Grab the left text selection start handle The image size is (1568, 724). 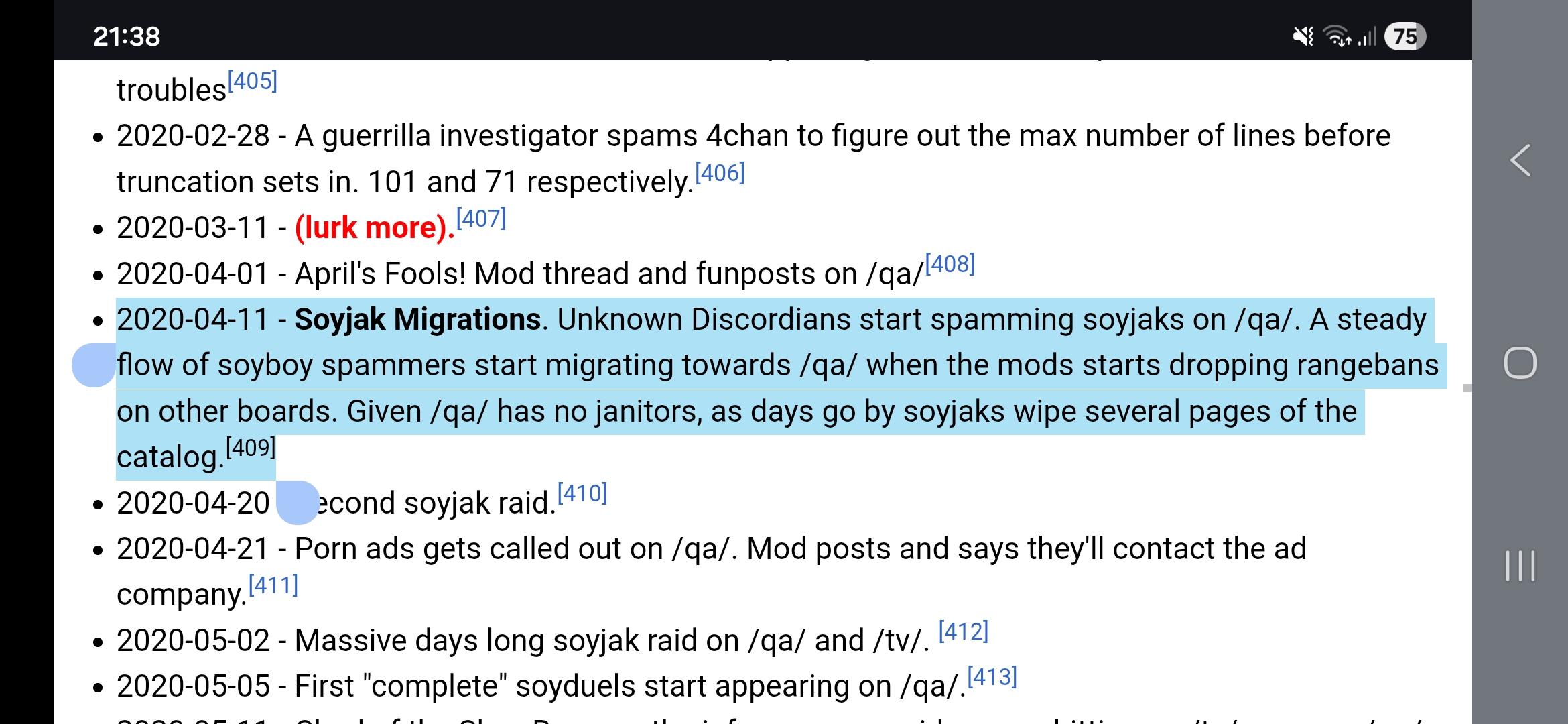93,365
